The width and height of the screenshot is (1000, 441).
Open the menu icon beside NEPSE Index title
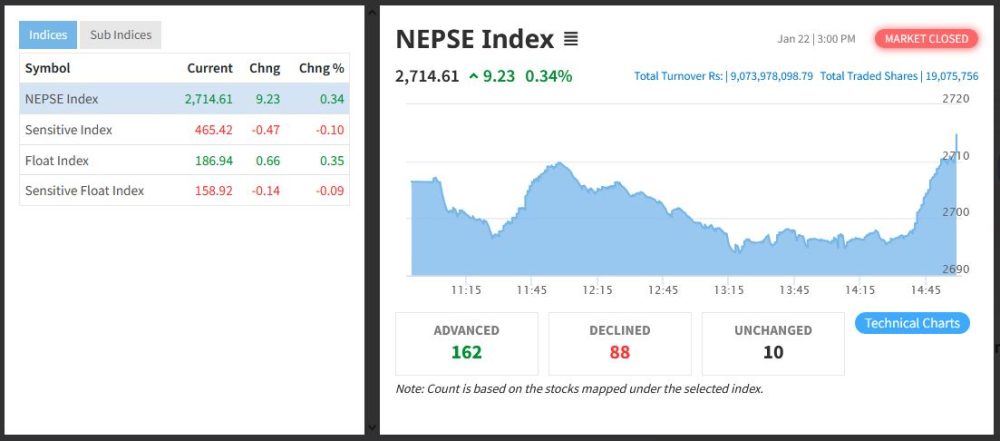click(x=571, y=39)
